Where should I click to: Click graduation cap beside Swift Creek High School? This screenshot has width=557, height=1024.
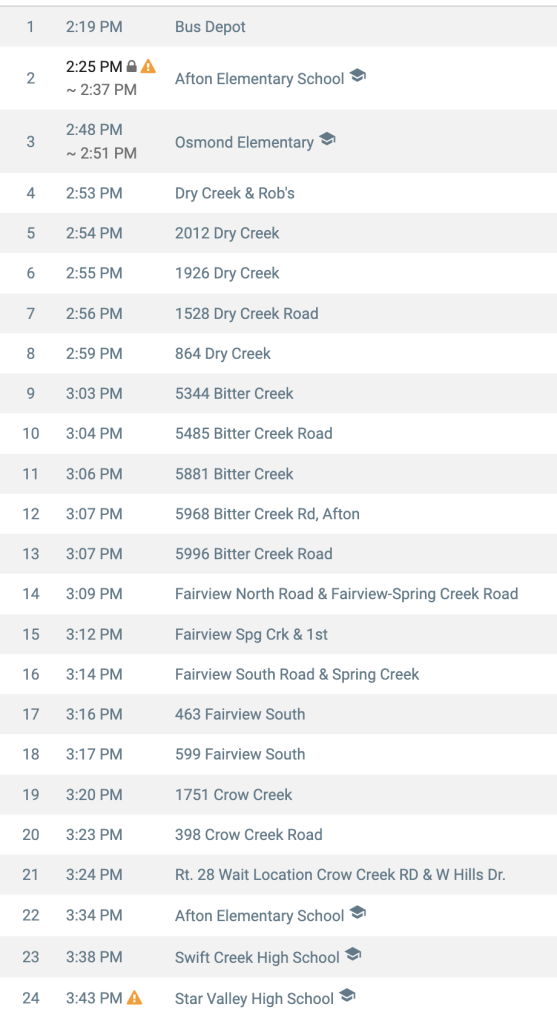click(353, 953)
